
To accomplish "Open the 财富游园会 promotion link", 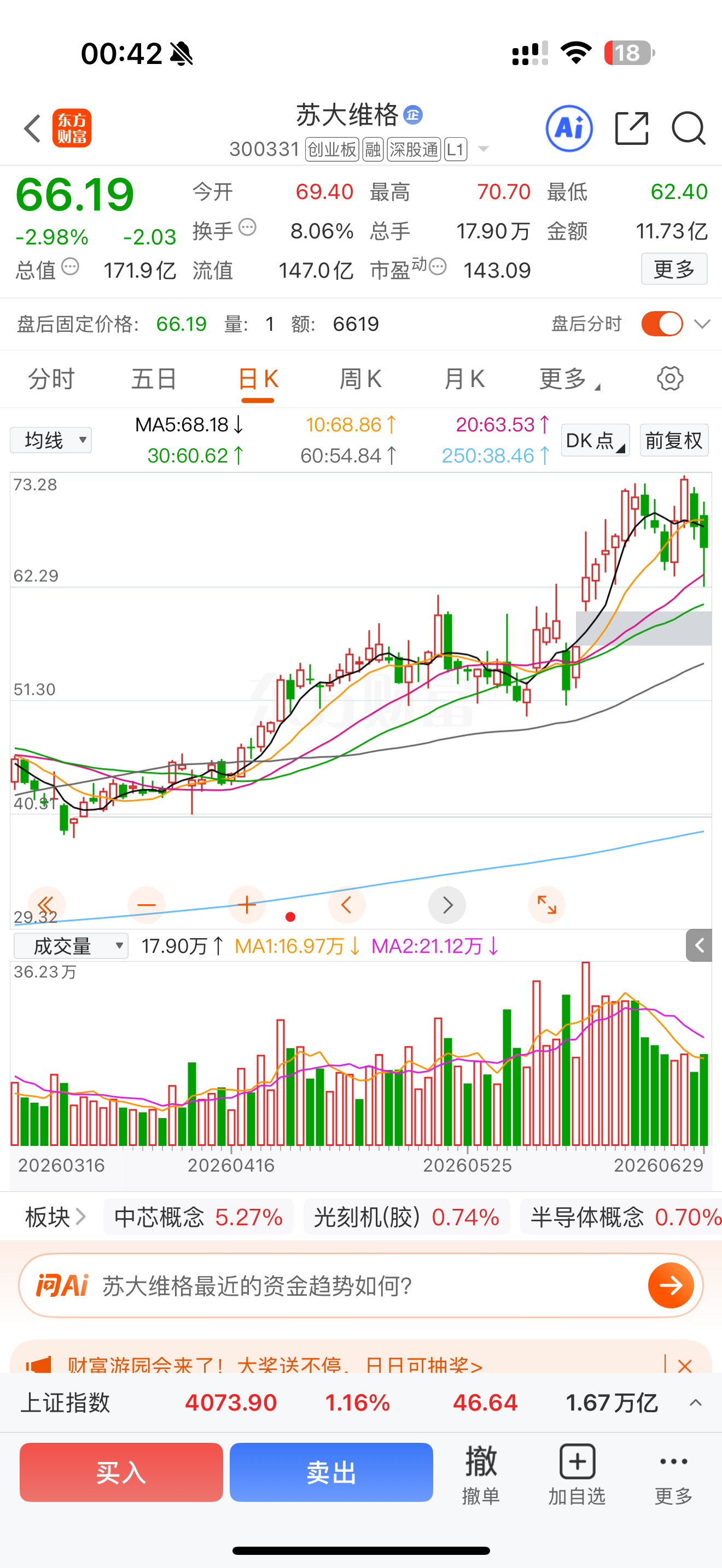I will (x=275, y=1365).
